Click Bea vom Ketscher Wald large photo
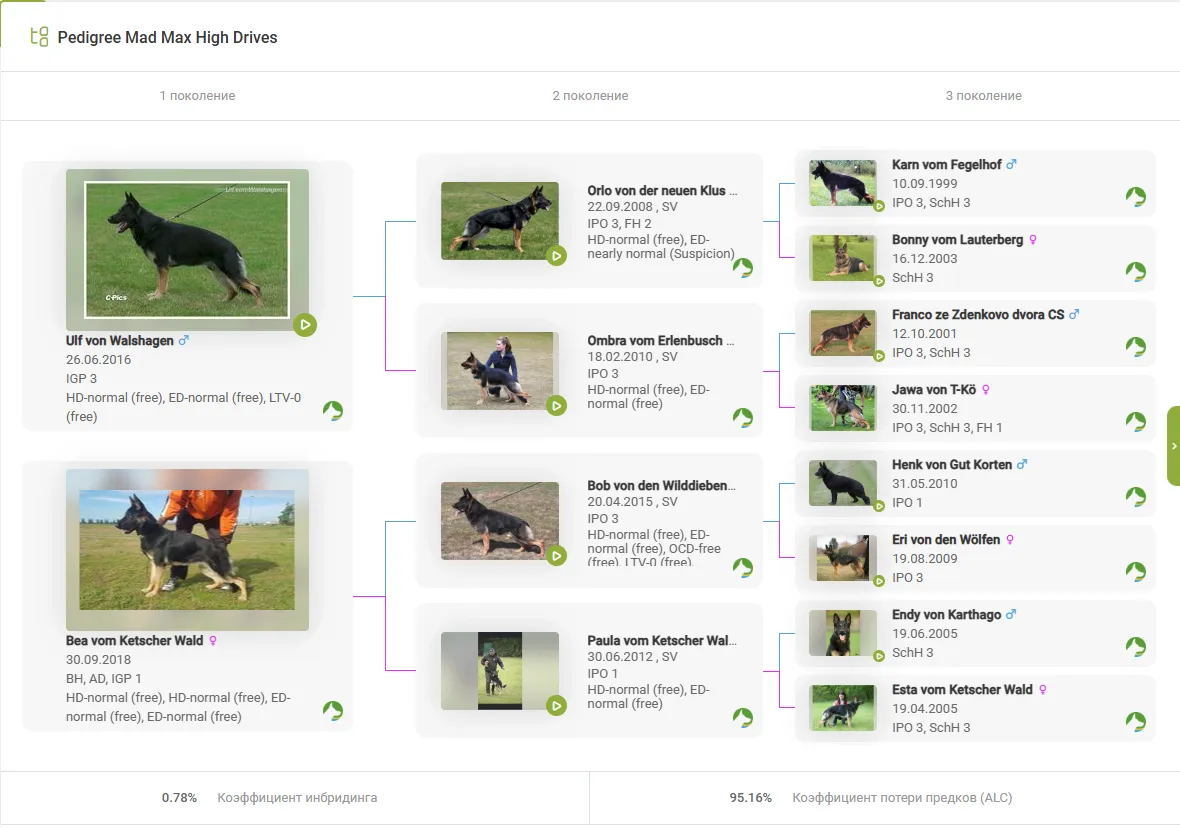Viewport: 1180px width, 827px height. 187,549
